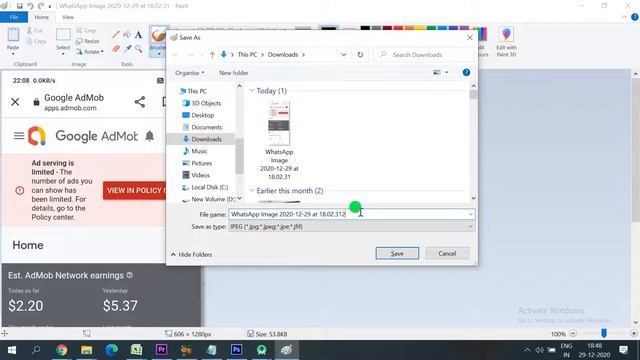
Task: Select the Magnifier tool in Paint
Action: [x=138, y=49]
